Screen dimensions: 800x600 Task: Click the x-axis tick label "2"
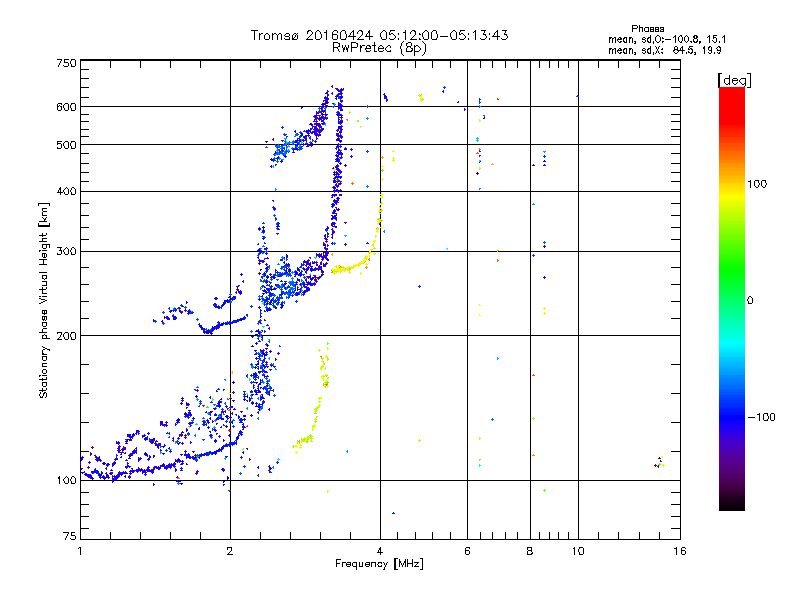(x=230, y=551)
